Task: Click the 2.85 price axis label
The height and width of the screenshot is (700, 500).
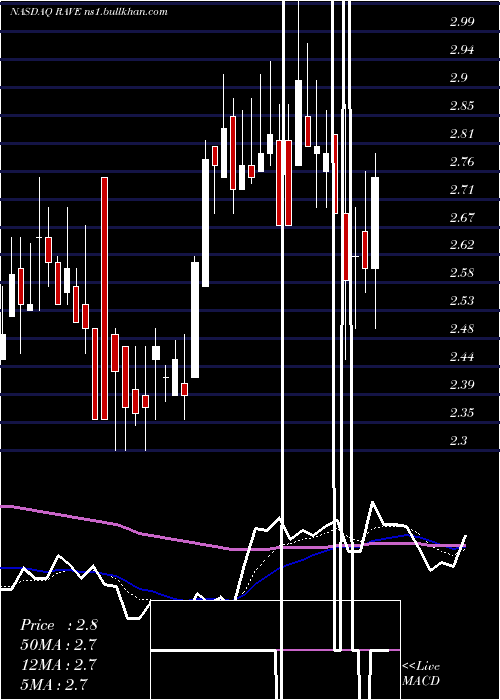Action: click(462, 106)
